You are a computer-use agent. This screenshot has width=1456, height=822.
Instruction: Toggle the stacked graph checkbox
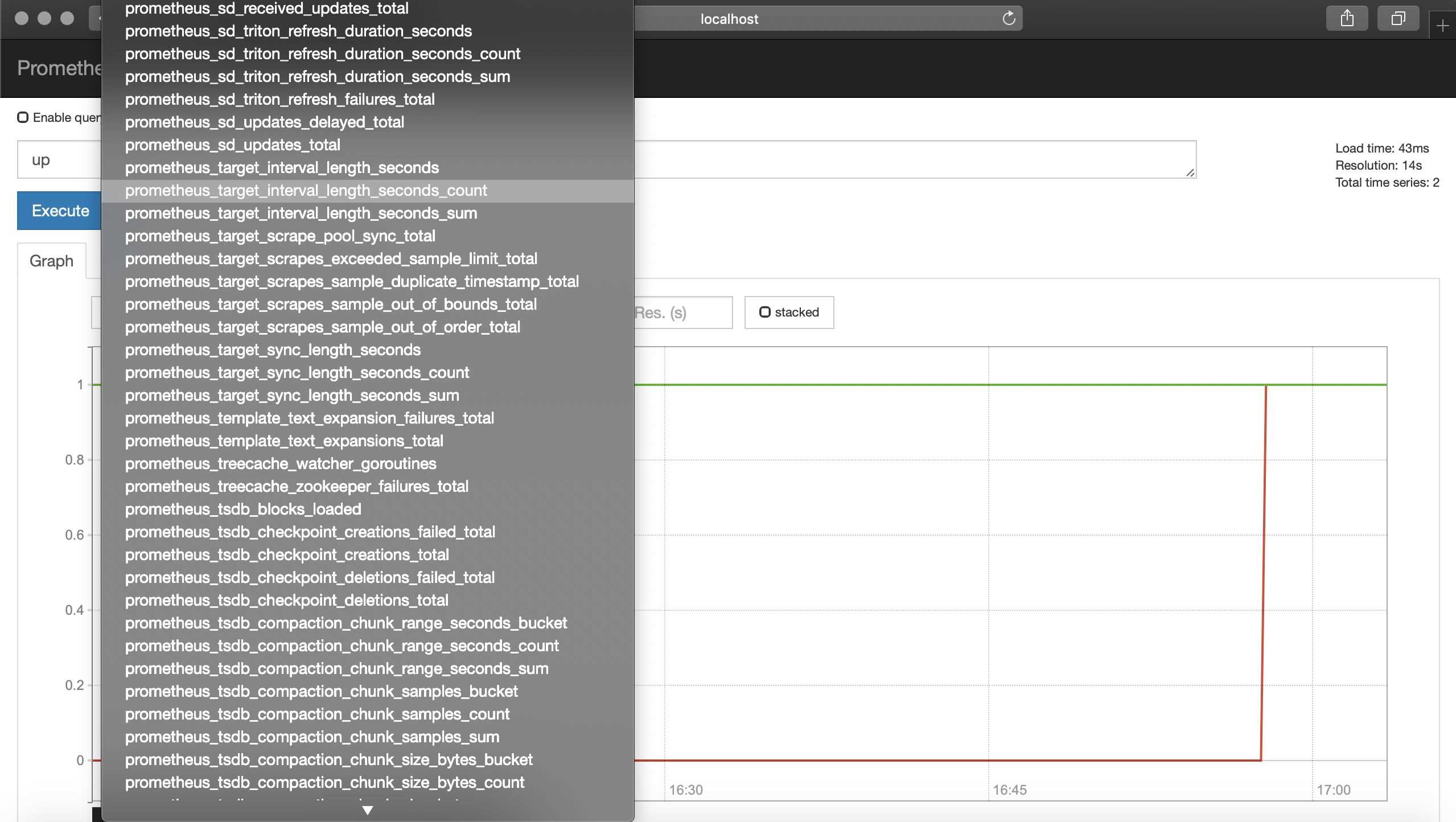coord(766,312)
